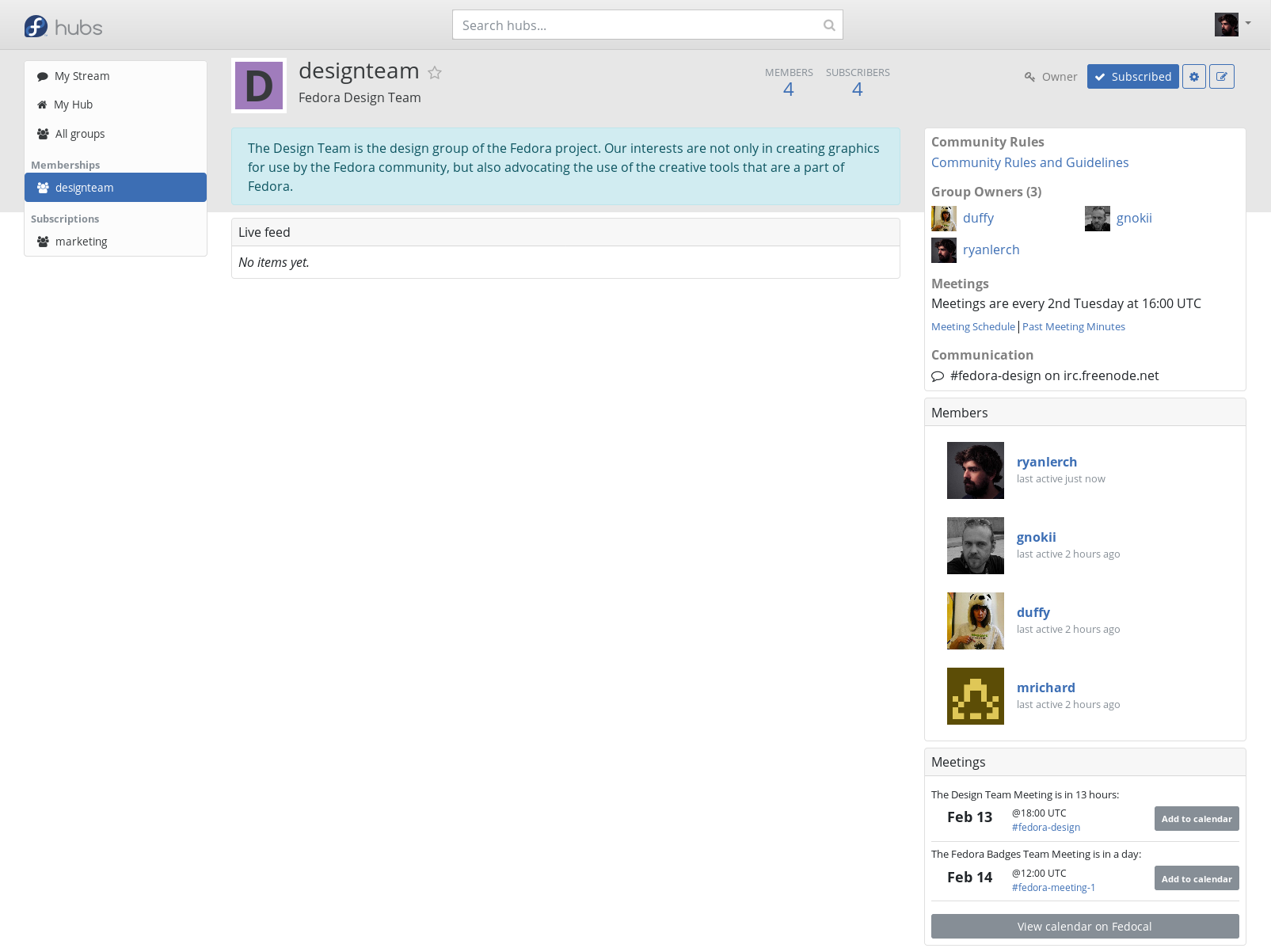Click ryanlerch's small owner avatar

(x=944, y=250)
